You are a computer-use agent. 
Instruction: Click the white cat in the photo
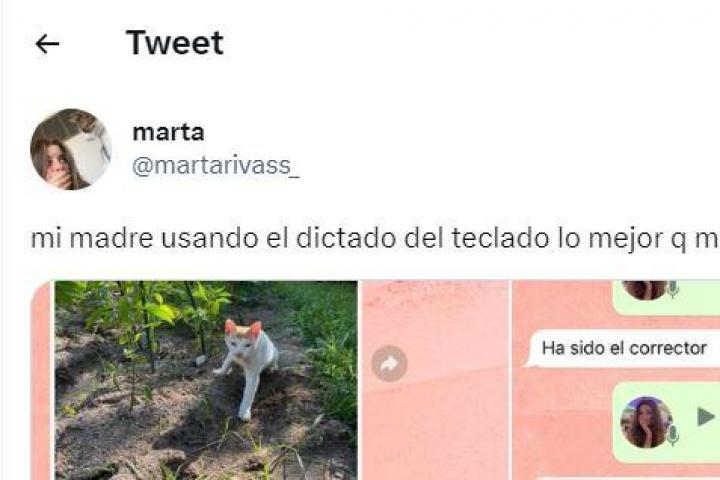tap(248, 367)
